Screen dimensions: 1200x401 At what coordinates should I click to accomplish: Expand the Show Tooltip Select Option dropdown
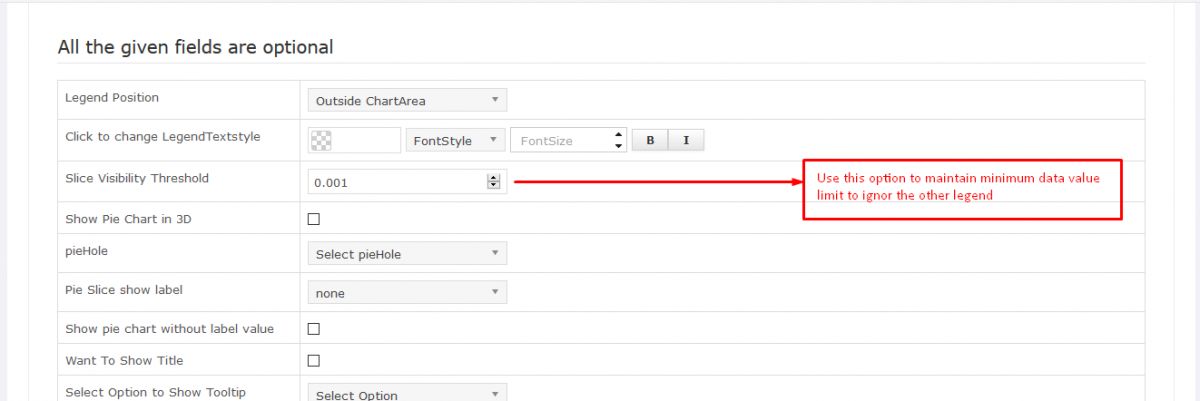(407, 394)
